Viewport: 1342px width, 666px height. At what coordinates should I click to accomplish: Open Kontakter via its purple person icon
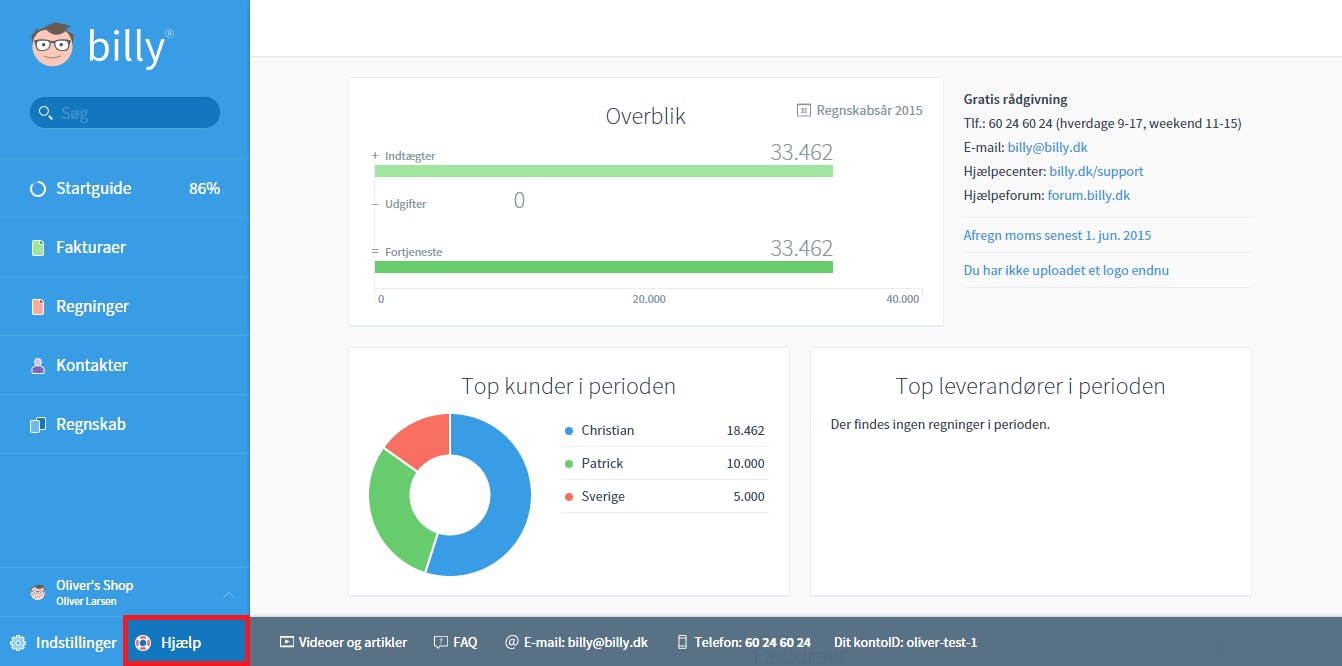tap(38, 365)
